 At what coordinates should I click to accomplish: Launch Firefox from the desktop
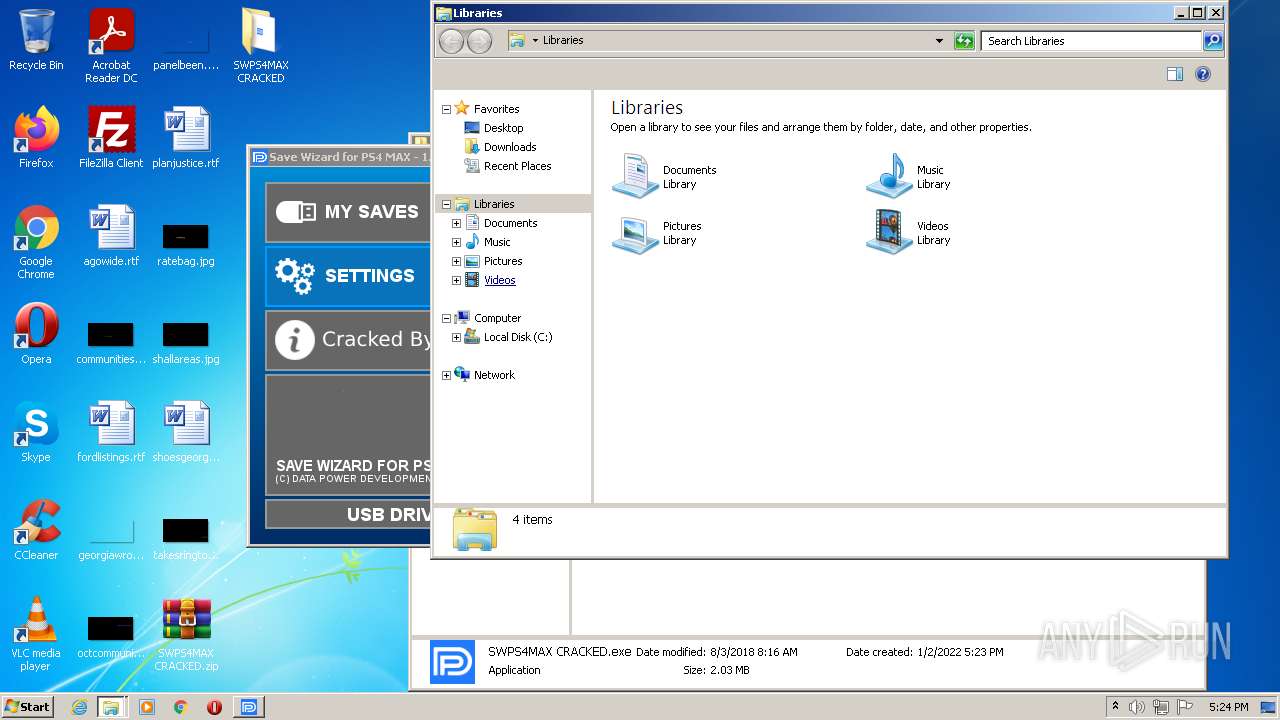36,137
